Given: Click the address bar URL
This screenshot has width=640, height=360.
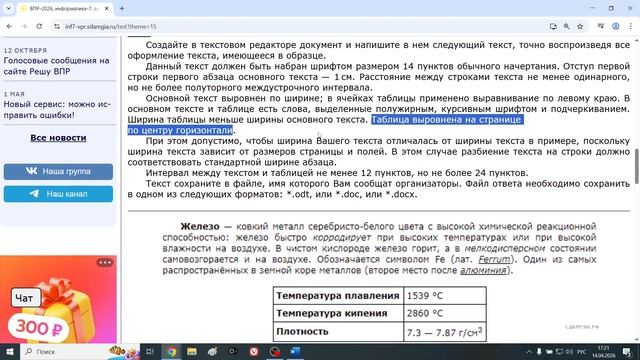Looking at the screenshot, I should (111, 27).
